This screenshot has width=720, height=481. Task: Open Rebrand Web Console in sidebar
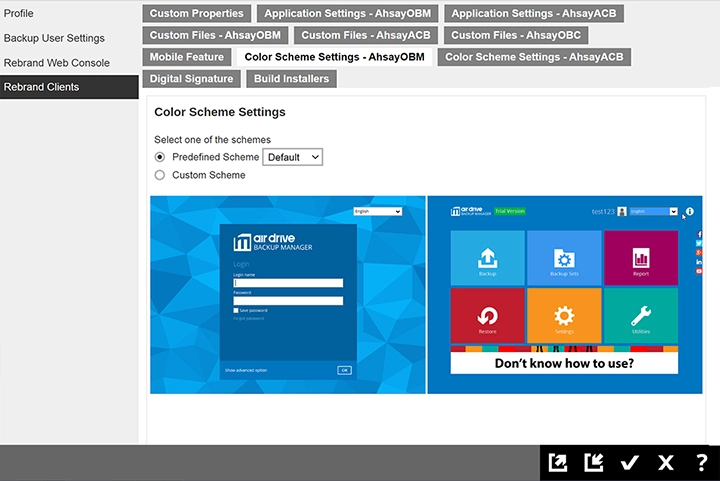(57, 63)
